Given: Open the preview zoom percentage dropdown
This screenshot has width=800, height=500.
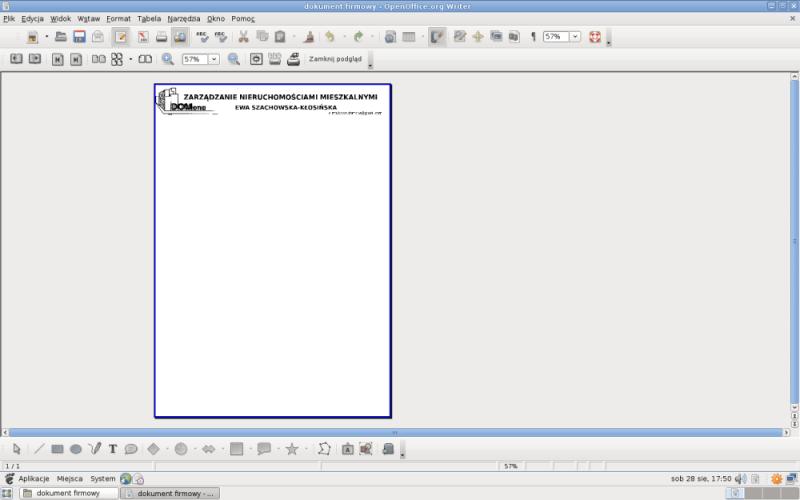Looking at the screenshot, I should pyautogui.click(x=214, y=59).
